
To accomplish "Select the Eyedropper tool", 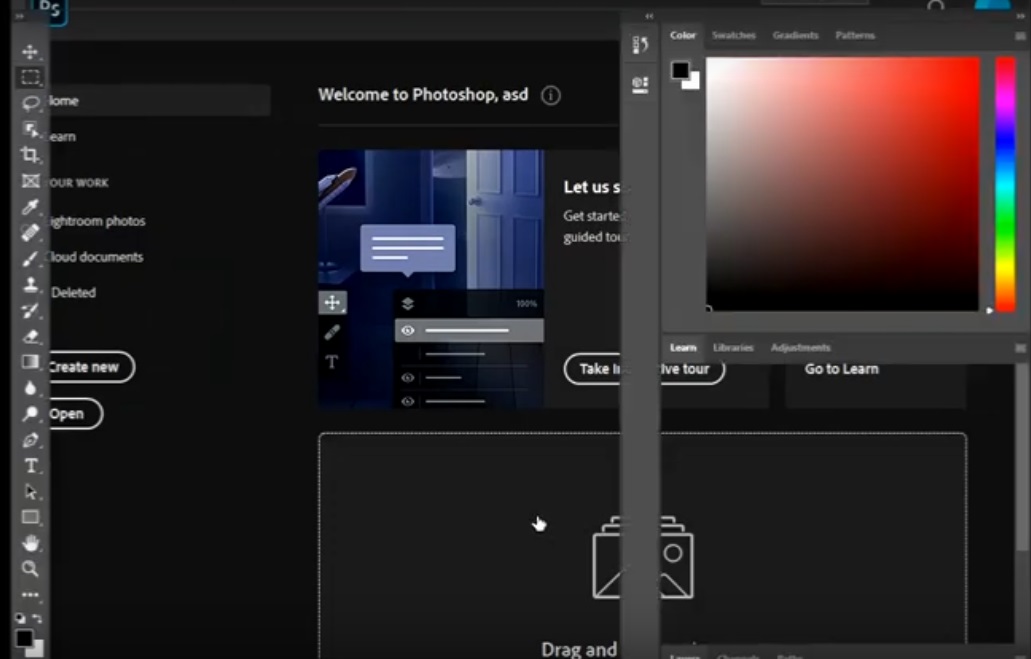I will [x=31, y=207].
